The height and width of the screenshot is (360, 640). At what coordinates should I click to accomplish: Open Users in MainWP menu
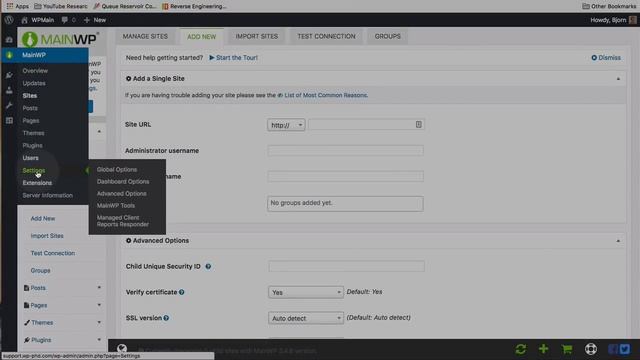click(x=31, y=158)
